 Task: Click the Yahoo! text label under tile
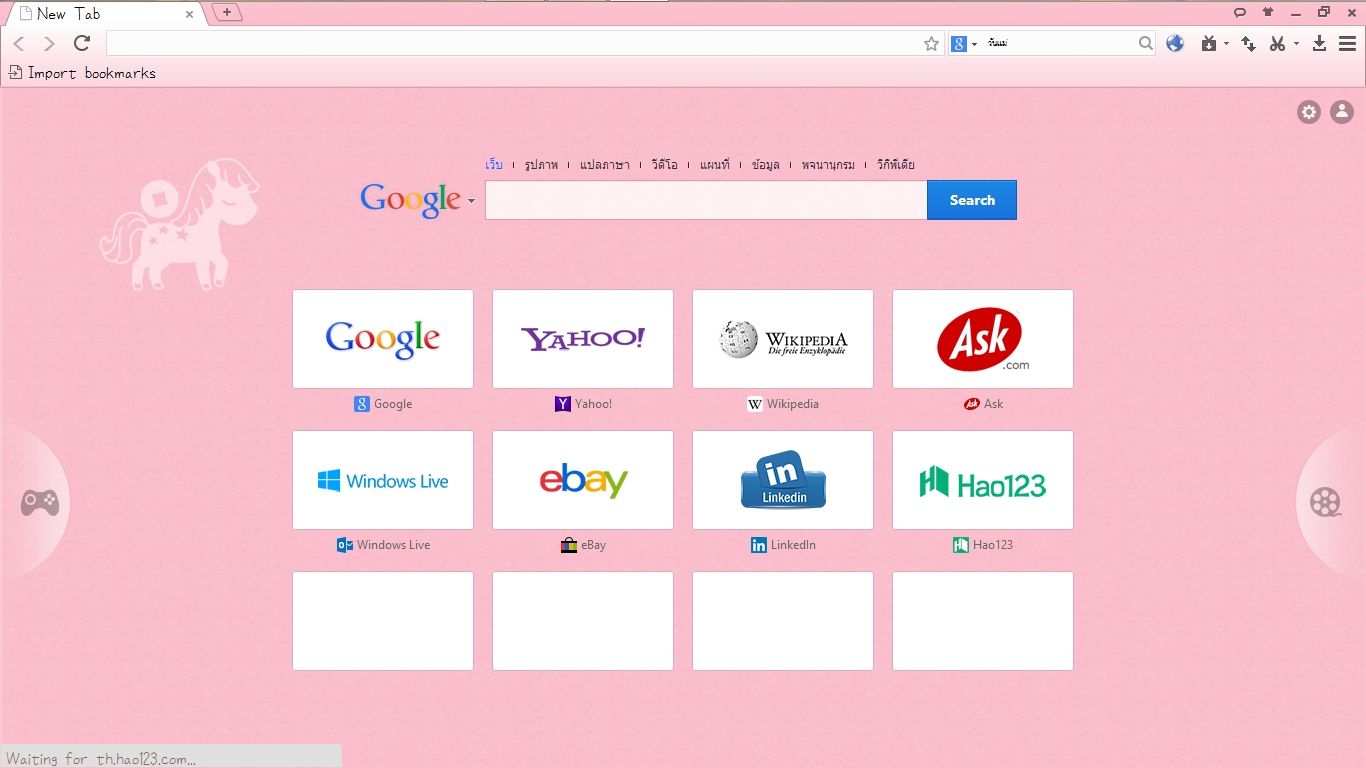(593, 404)
